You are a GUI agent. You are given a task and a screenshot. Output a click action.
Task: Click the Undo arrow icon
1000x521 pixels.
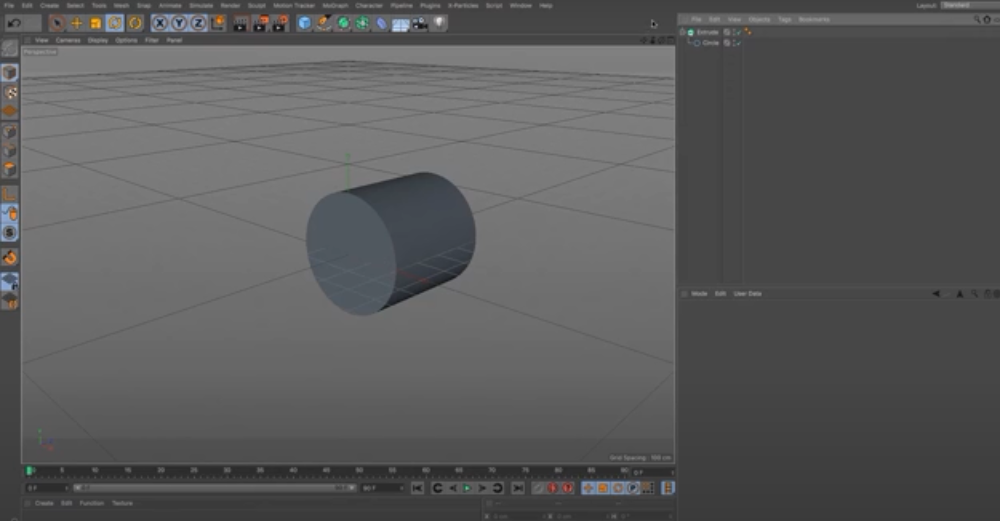(14, 24)
